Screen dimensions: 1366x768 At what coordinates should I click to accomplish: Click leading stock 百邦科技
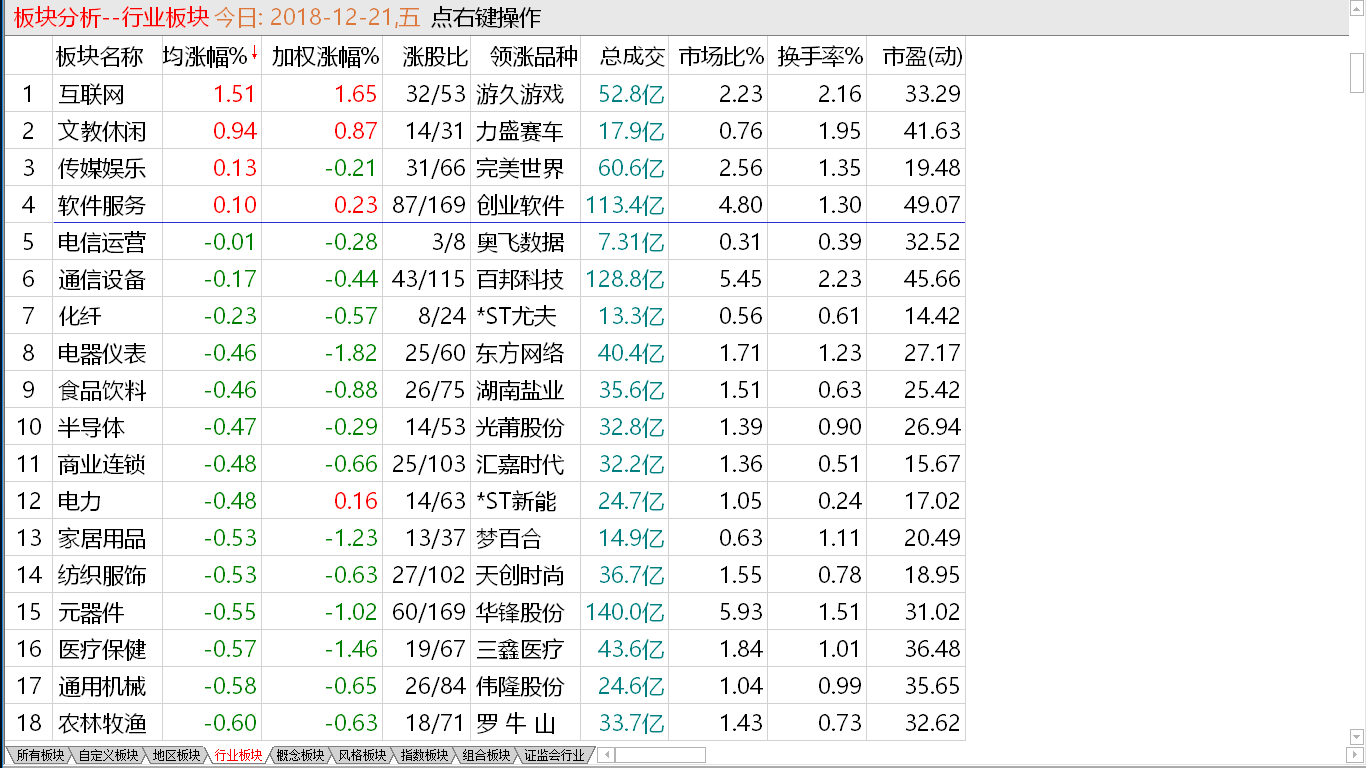520,279
